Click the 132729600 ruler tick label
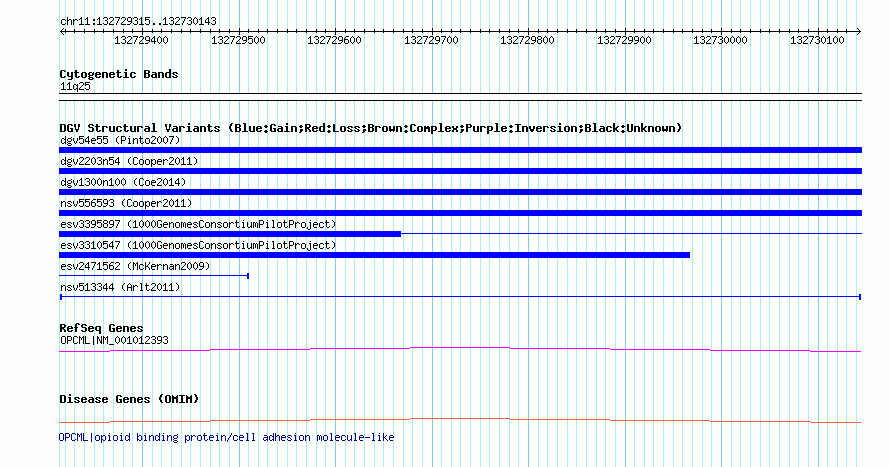890x467 pixels. click(x=334, y=40)
